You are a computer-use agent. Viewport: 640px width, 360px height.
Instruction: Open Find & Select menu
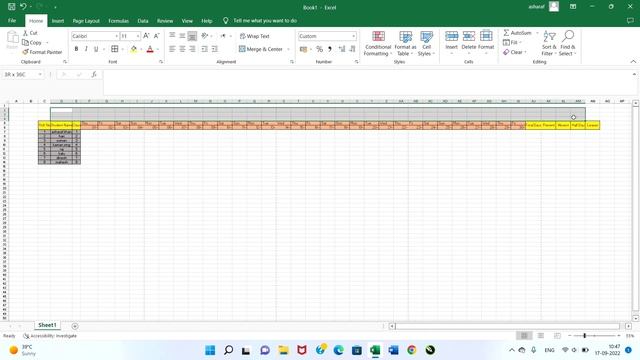click(x=567, y=43)
